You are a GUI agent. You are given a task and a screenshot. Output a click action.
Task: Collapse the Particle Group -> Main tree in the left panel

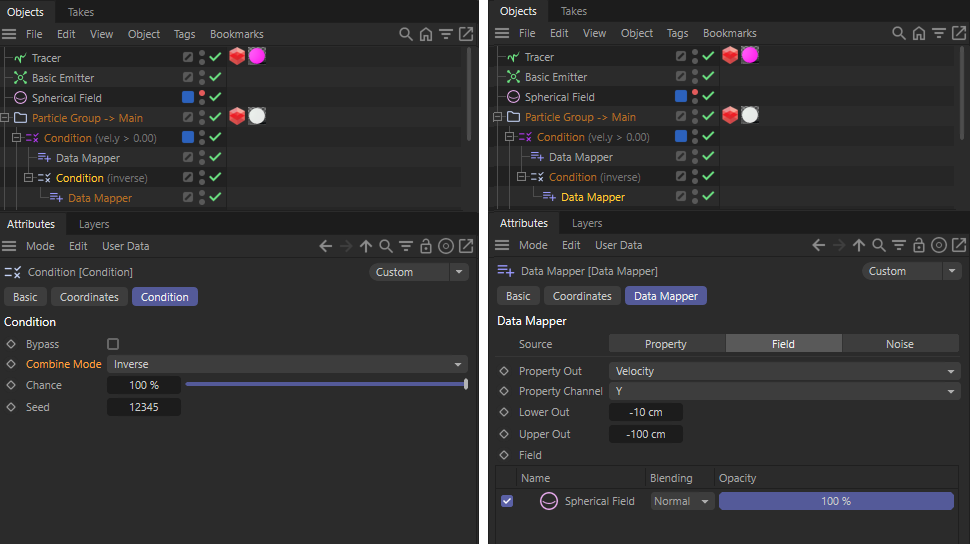tap(5, 118)
